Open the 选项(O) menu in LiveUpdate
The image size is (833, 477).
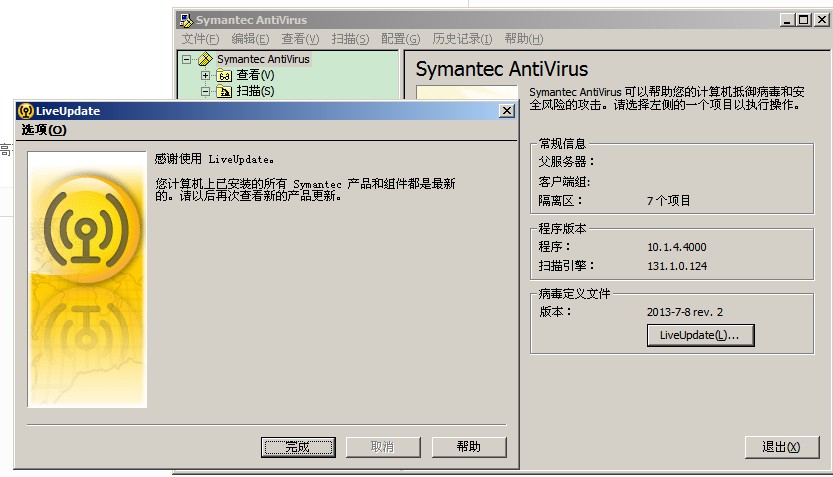44,130
